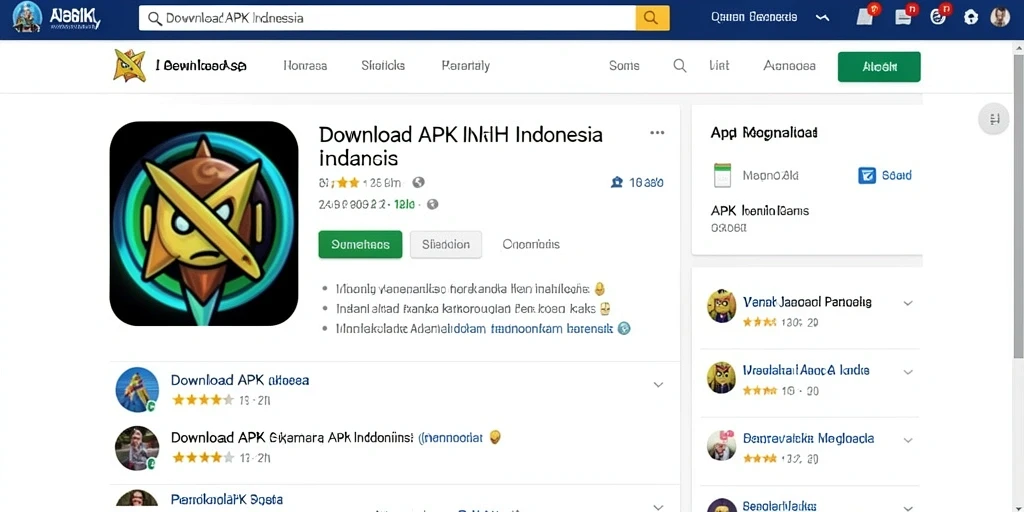Click the yellow emoji ending first bullet
The height and width of the screenshot is (512, 1024).
pyautogui.click(x=600, y=288)
